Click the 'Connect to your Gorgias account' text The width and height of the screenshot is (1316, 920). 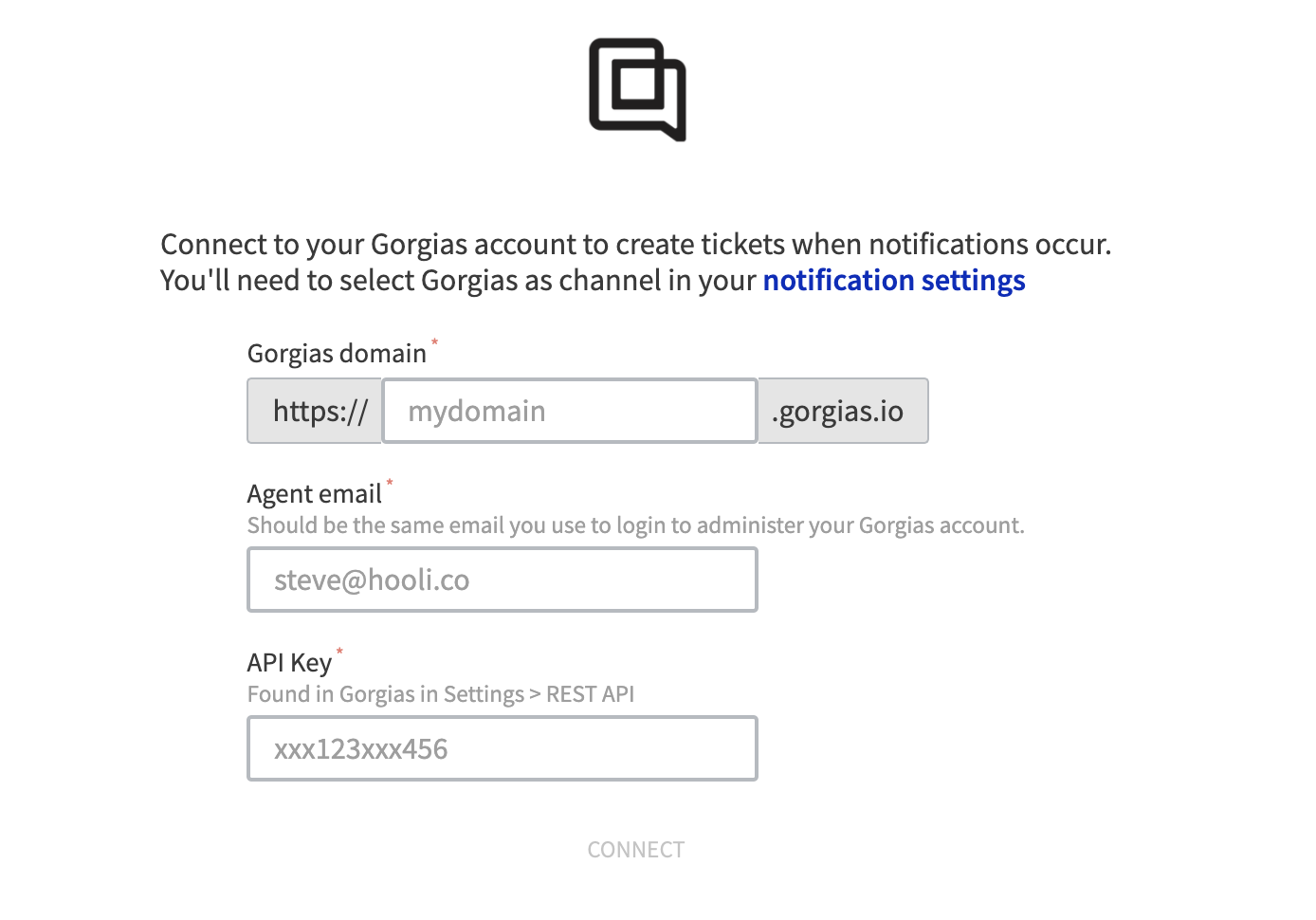635,245
